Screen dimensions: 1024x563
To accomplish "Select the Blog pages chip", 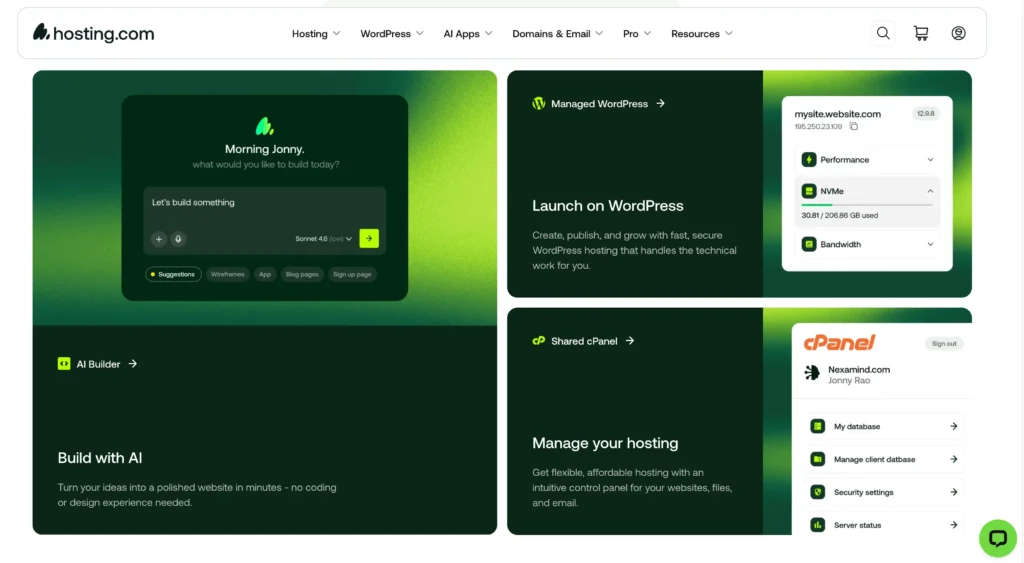I will (302, 274).
